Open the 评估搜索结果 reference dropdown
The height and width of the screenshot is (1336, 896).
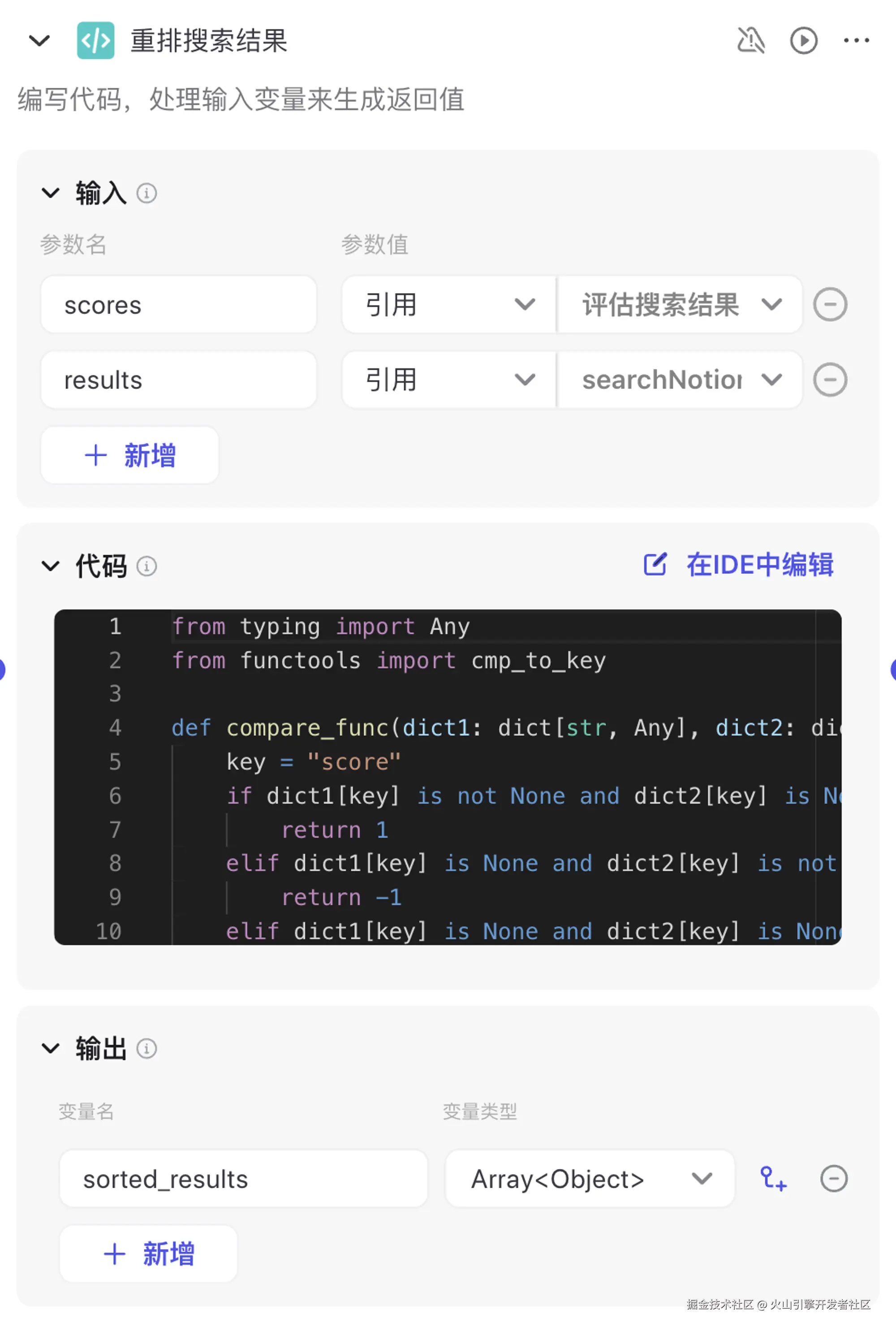tap(680, 304)
